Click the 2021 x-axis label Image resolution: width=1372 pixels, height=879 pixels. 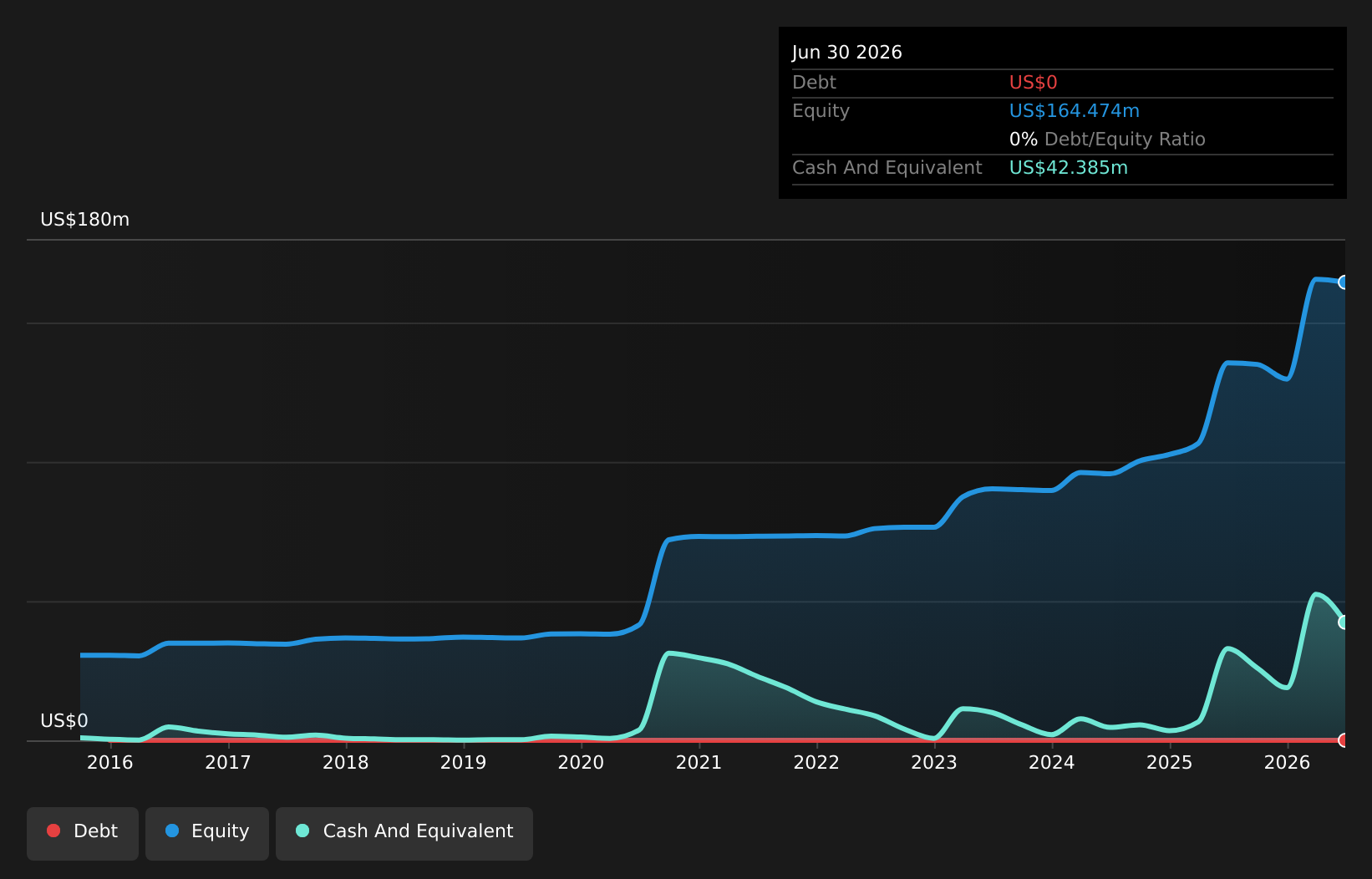click(x=699, y=762)
